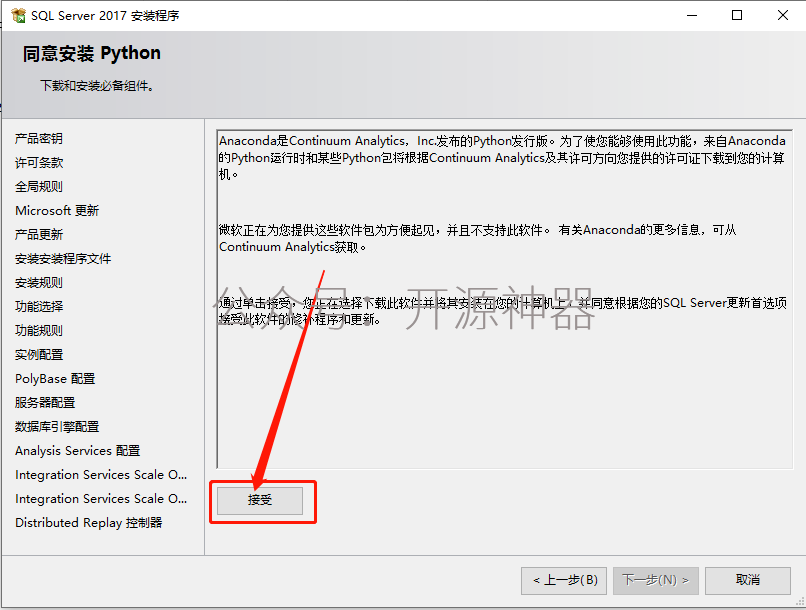Image resolution: width=806 pixels, height=610 pixels.
Task: Select PolyBase 配置 step in sidebar
Action: click(x=55, y=379)
